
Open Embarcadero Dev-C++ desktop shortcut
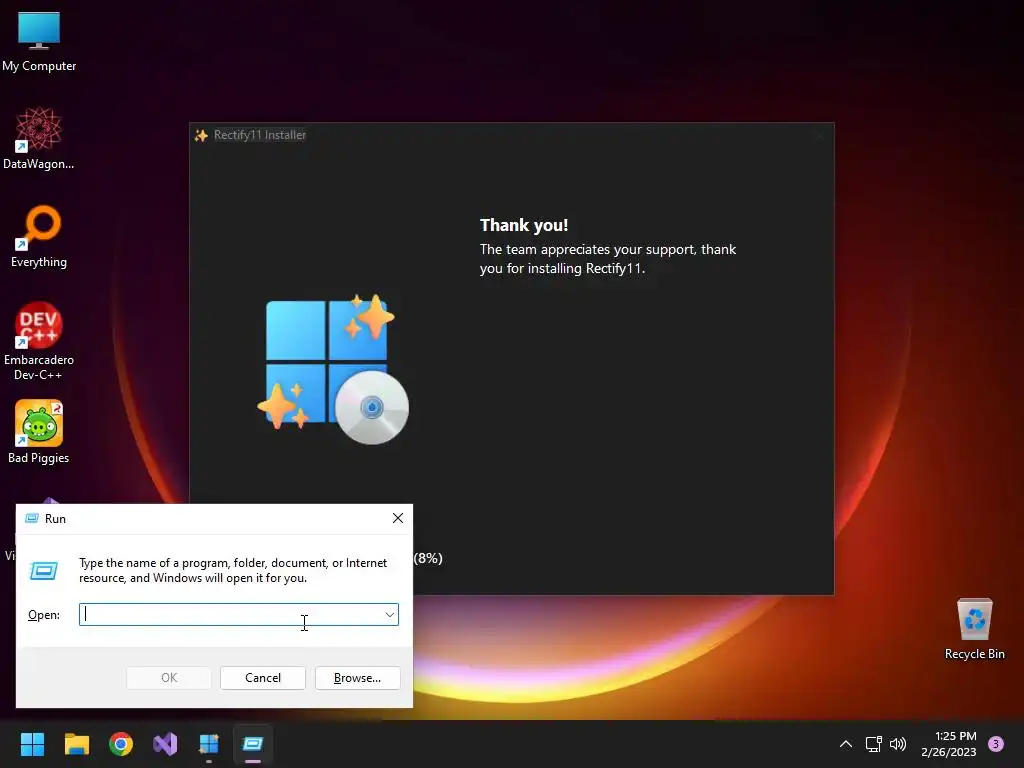click(x=39, y=341)
